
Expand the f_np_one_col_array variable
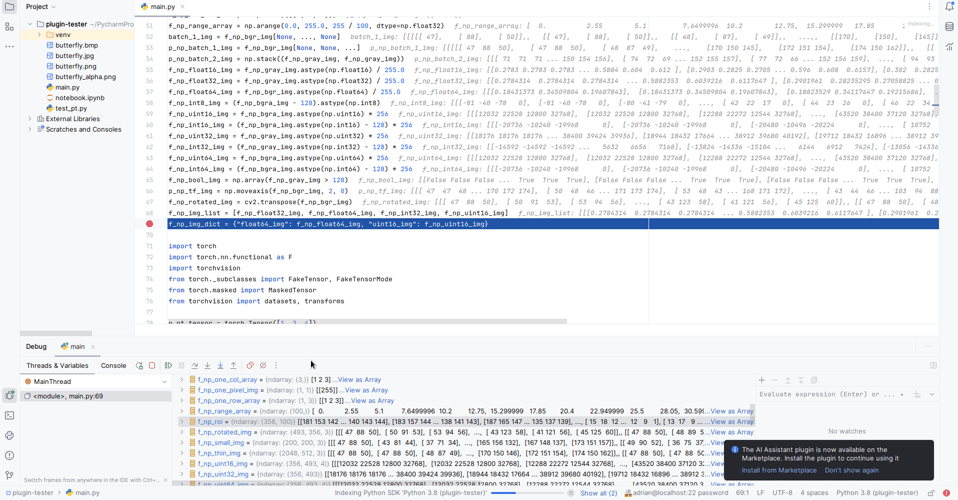(181, 380)
